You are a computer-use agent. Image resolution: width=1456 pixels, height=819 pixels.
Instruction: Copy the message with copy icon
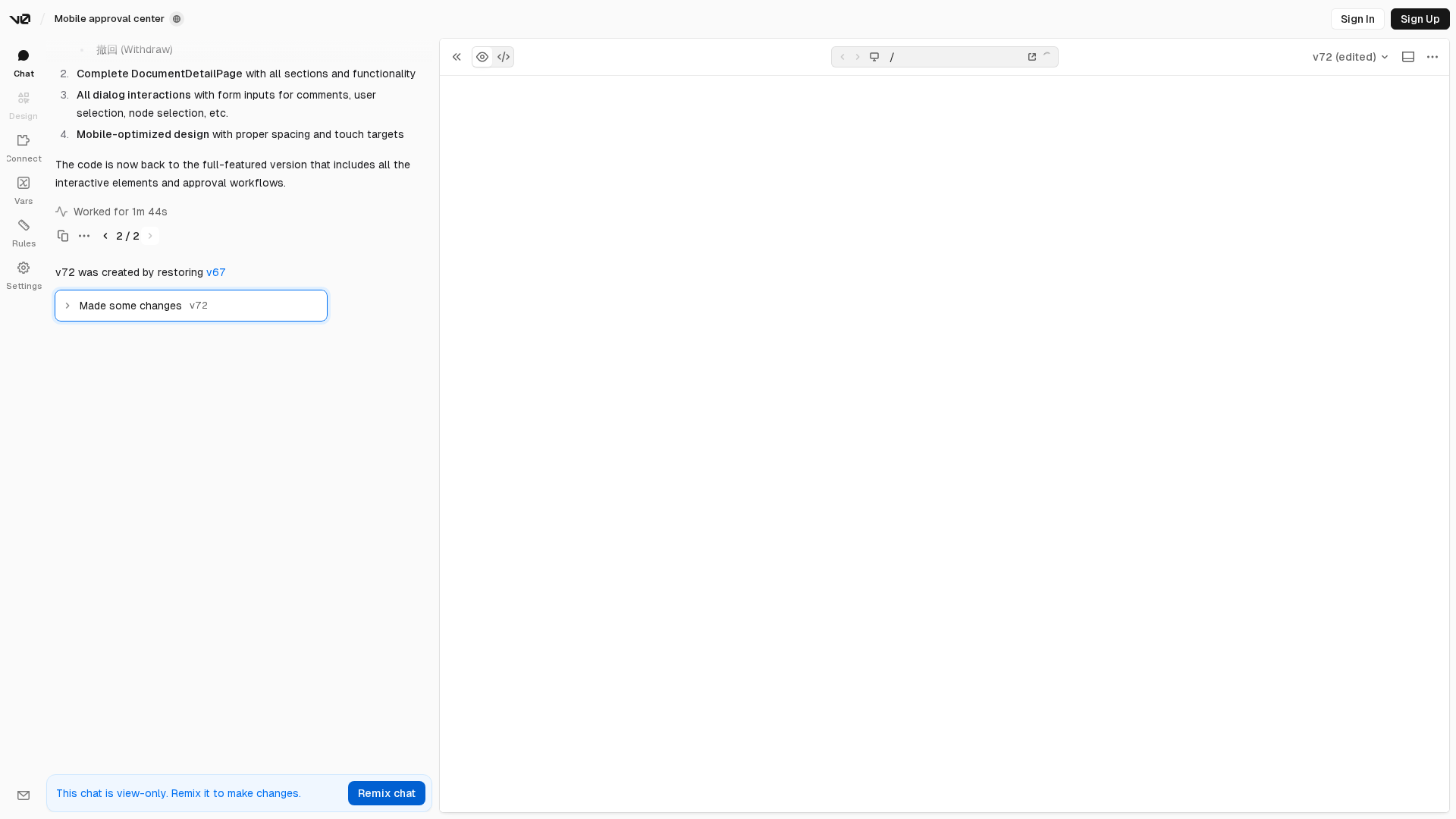(x=63, y=236)
